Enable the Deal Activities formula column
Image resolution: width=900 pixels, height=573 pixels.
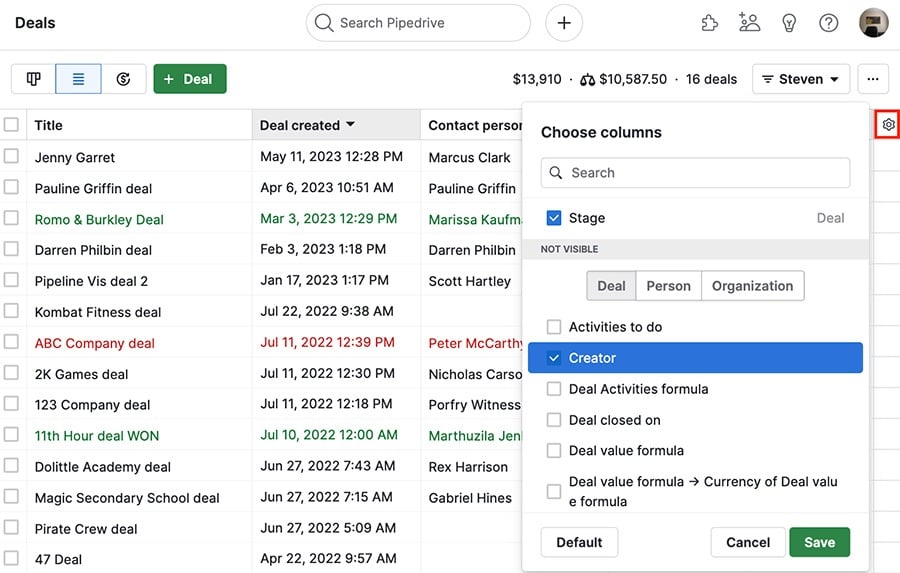pyautogui.click(x=554, y=389)
